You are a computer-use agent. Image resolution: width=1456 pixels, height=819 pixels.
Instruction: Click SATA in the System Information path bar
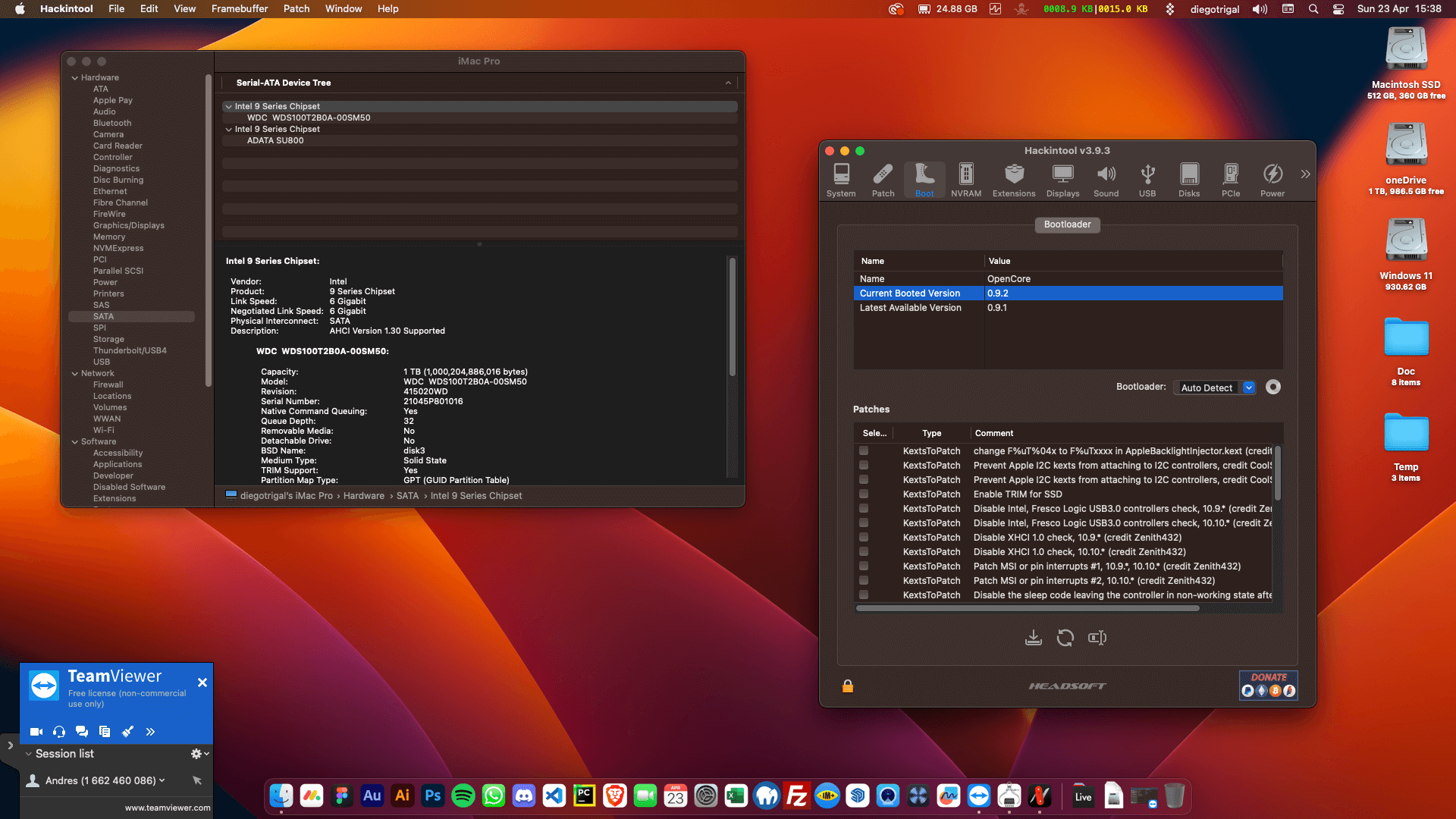pyautogui.click(x=408, y=496)
